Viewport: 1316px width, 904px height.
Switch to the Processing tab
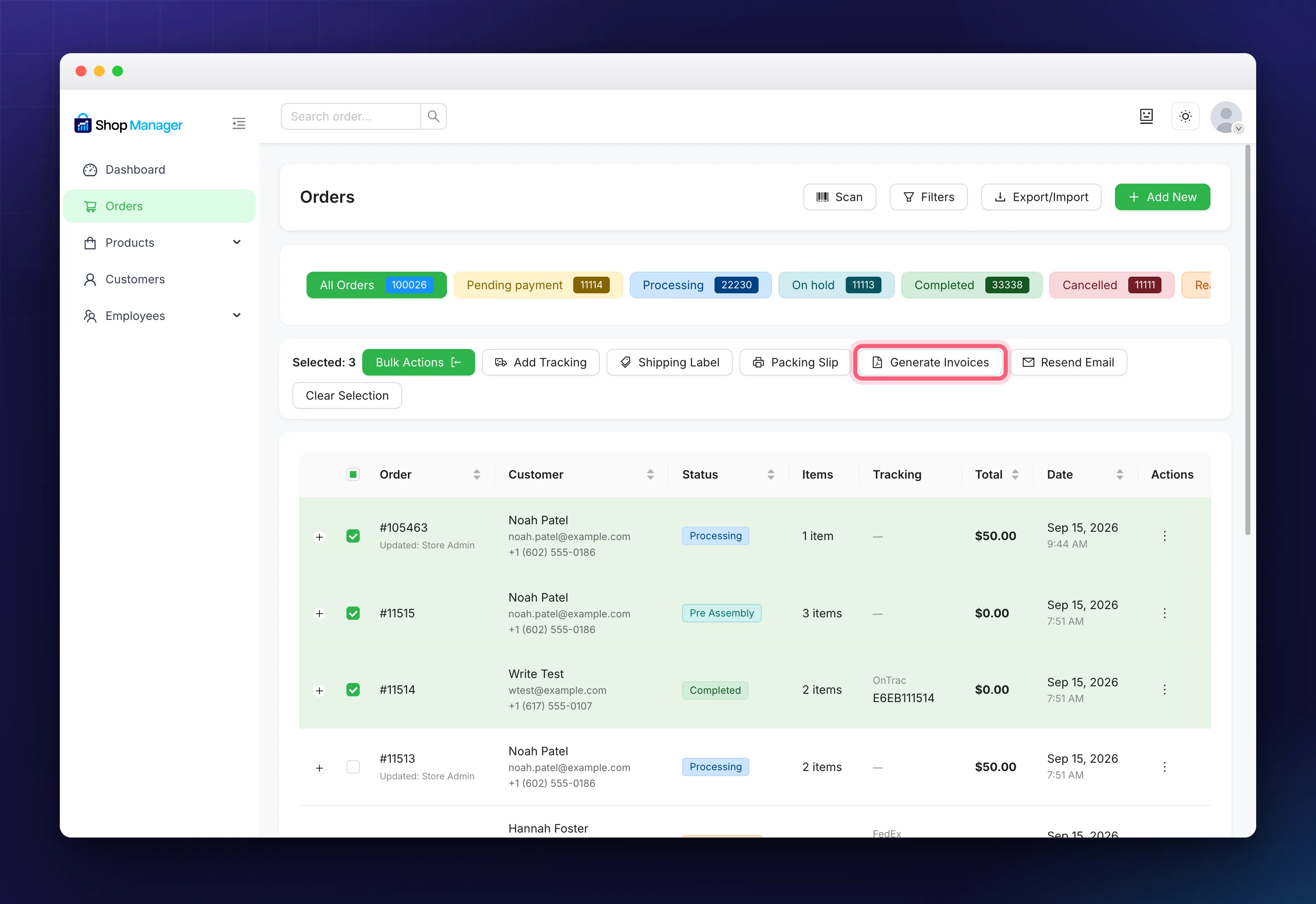700,285
